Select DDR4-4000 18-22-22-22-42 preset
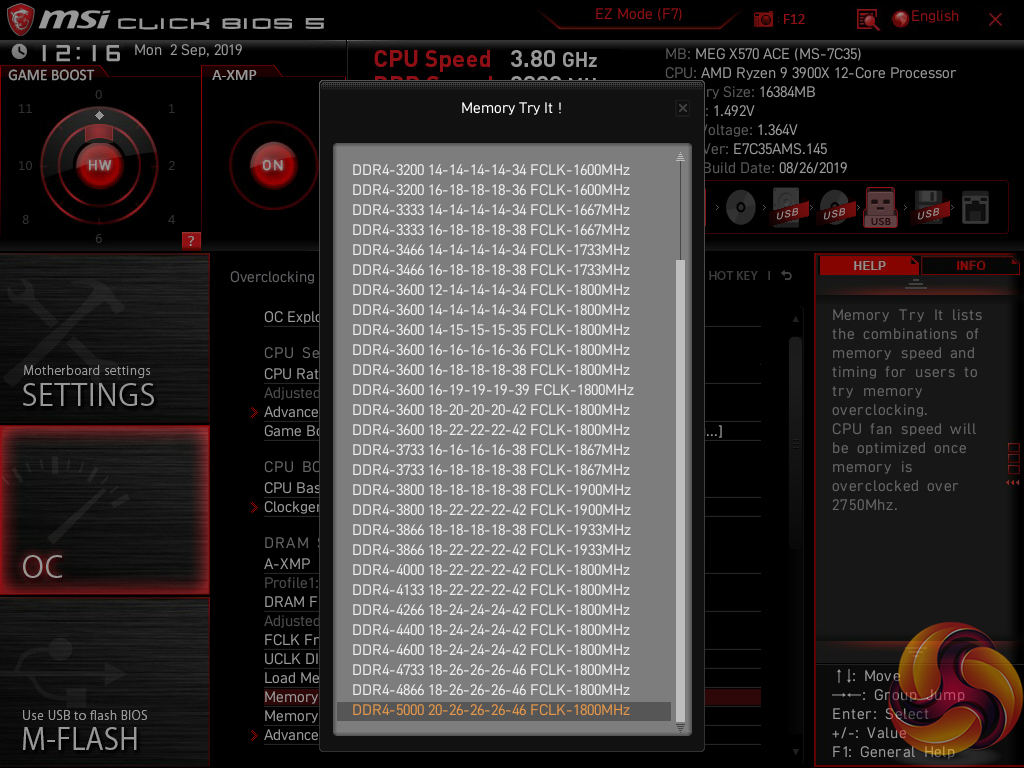The width and height of the screenshot is (1024, 768). click(490, 570)
